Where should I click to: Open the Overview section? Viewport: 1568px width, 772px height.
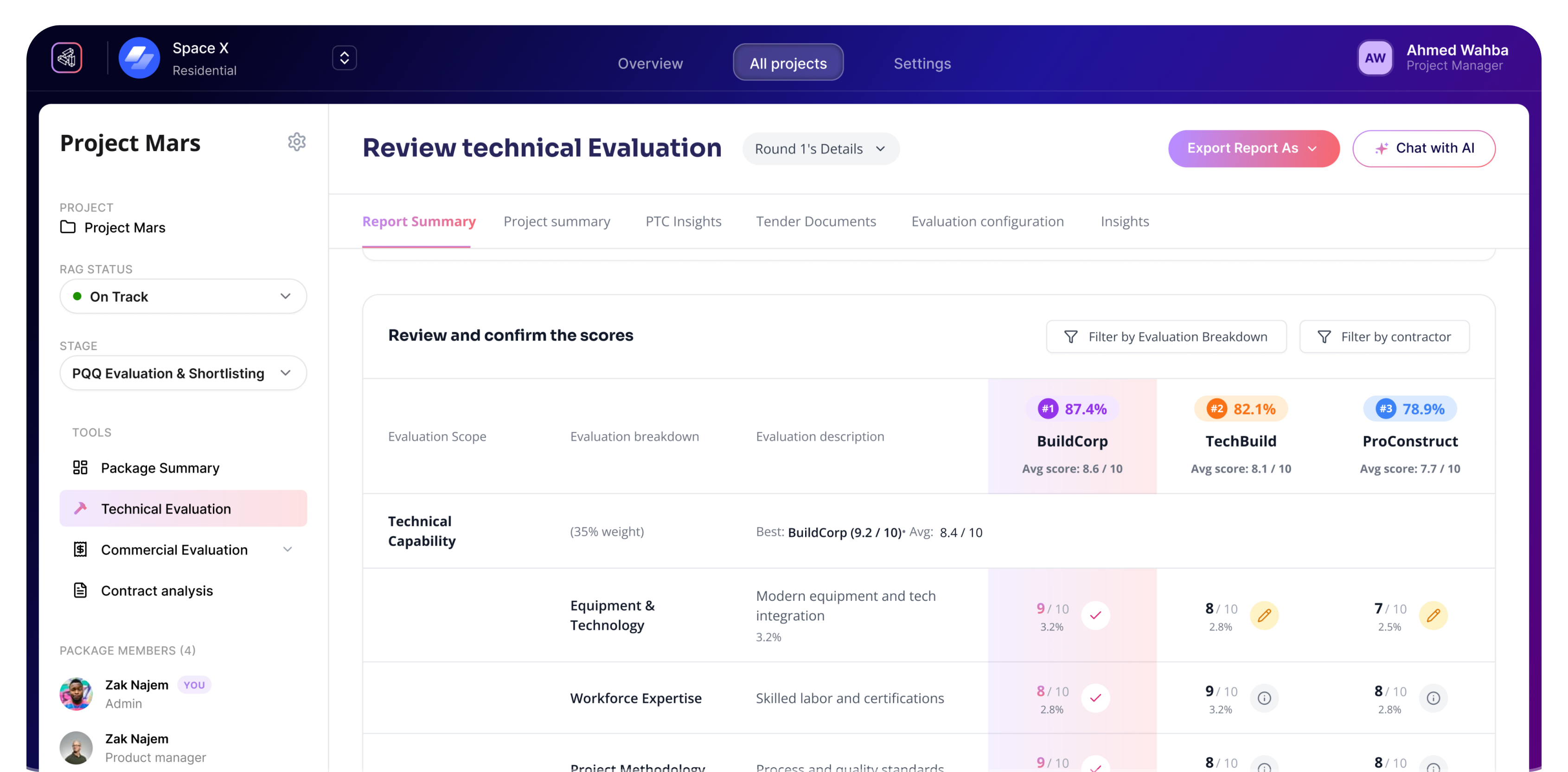pyautogui.click(x=650, y=63)
